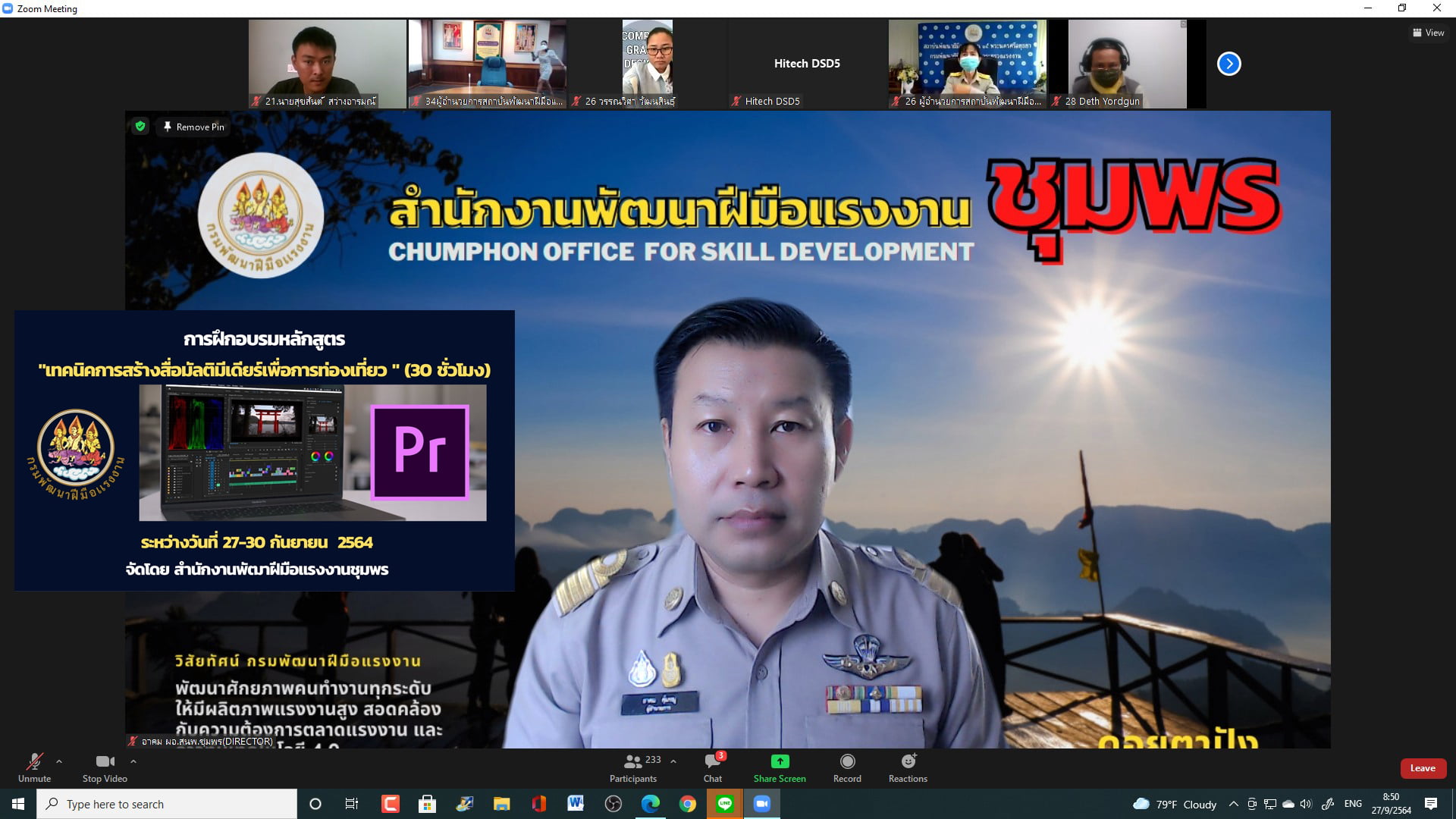Open the Participants panel
The height and width of the screenshot is (819, 1456).
point(633,767)
